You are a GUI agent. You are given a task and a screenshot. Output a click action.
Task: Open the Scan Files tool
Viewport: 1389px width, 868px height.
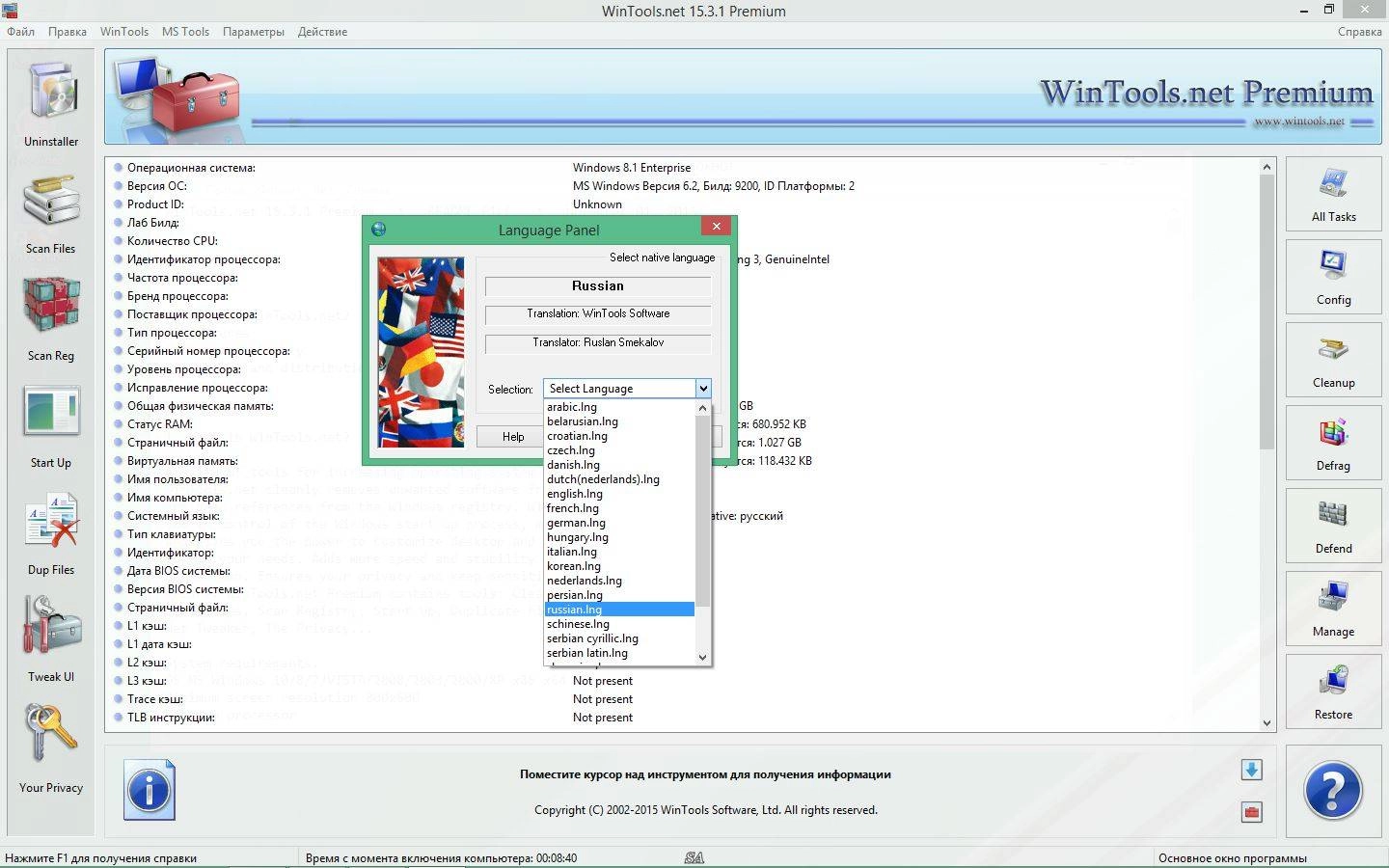point(51,214)
